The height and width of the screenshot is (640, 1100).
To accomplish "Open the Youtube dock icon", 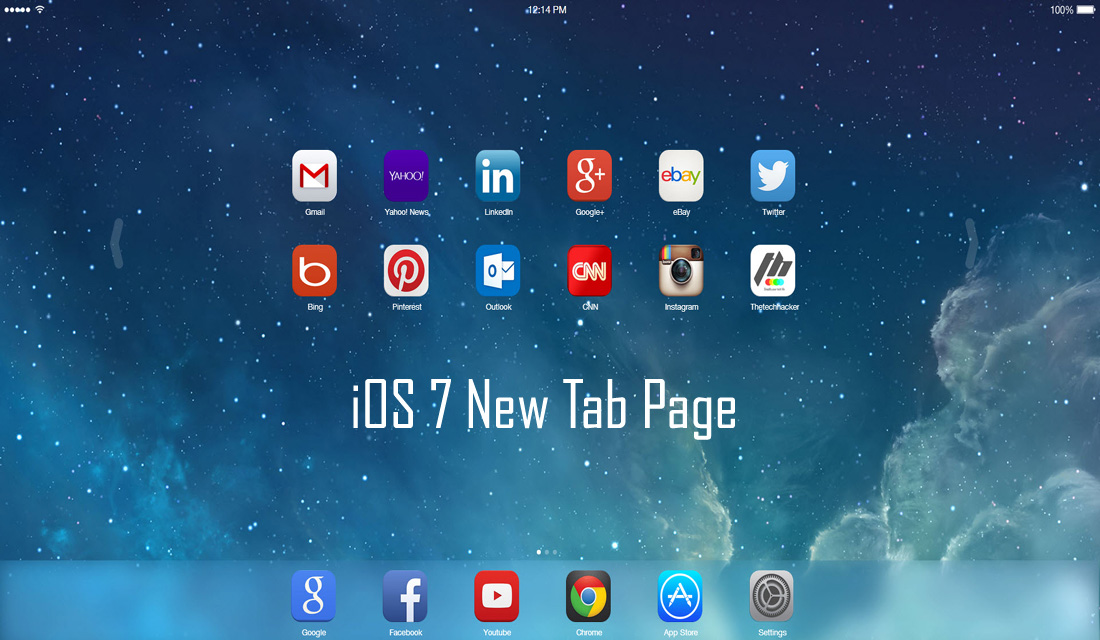I will (x=497, y=596).
